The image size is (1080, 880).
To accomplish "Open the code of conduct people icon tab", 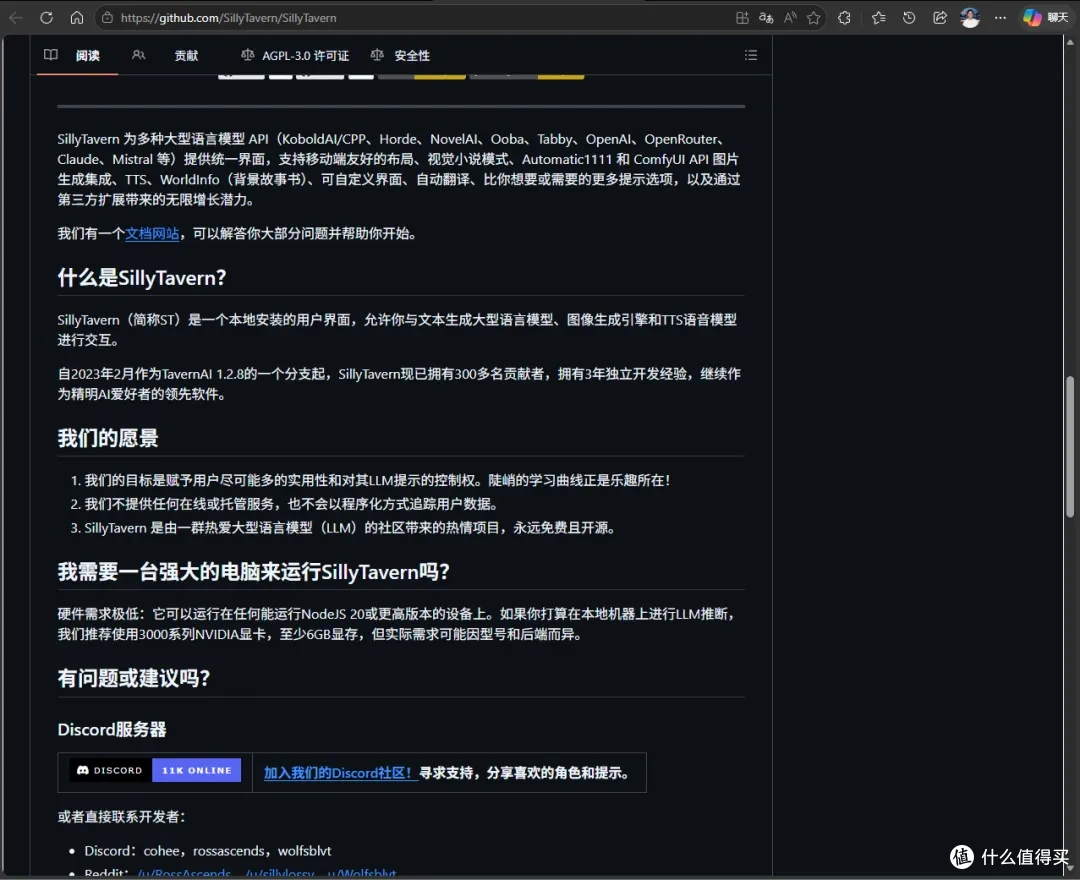I will coord(138,55).
